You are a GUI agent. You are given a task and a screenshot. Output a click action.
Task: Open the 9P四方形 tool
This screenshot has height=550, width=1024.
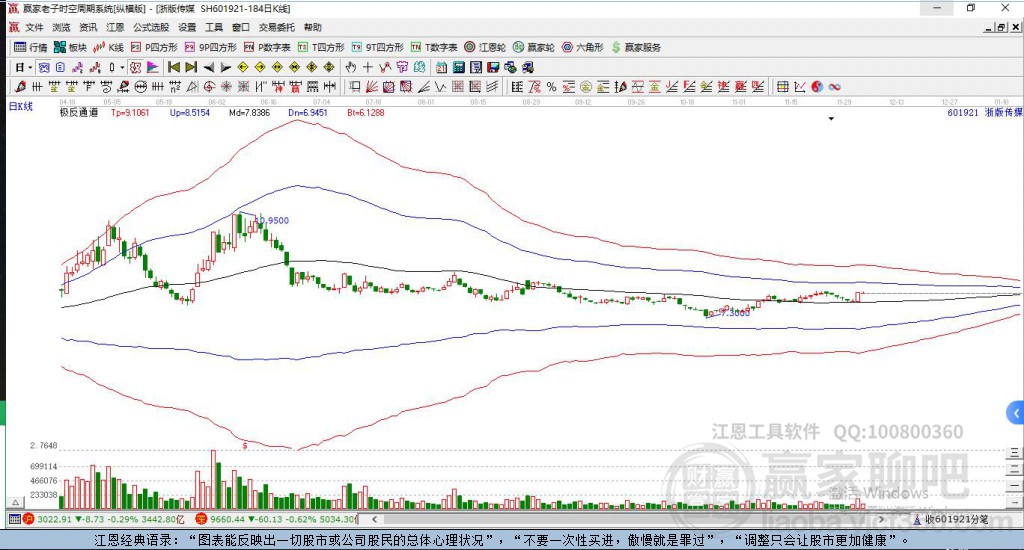(x=210, y=47)
